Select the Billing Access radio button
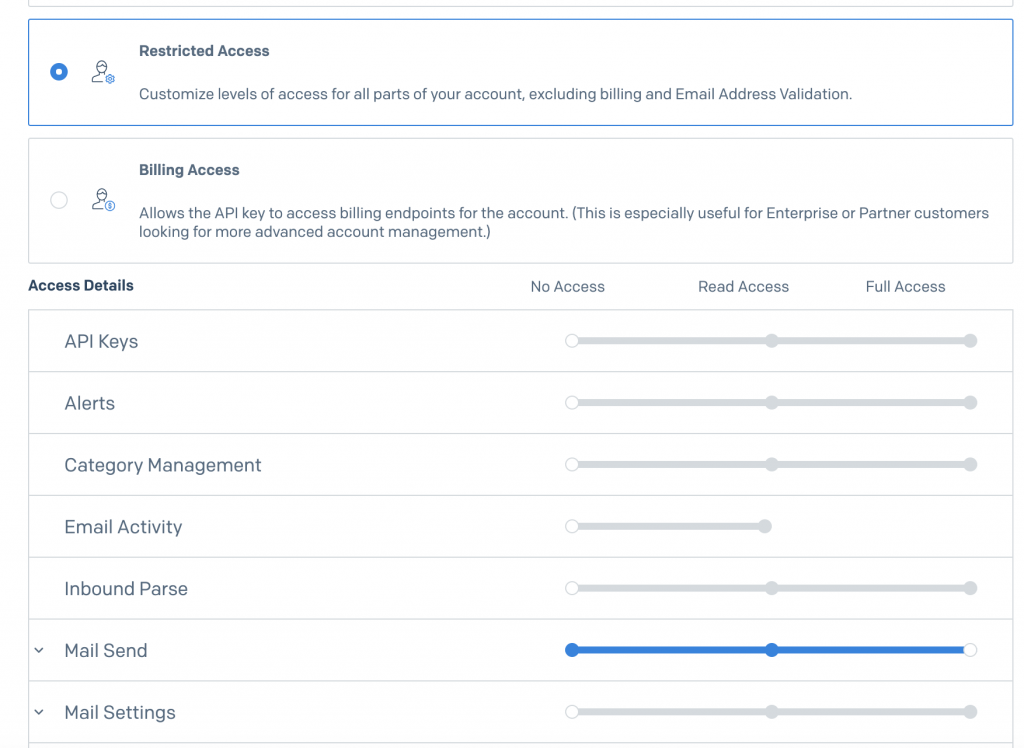Viewport: 1024px width, 748px height. (59, 200)
